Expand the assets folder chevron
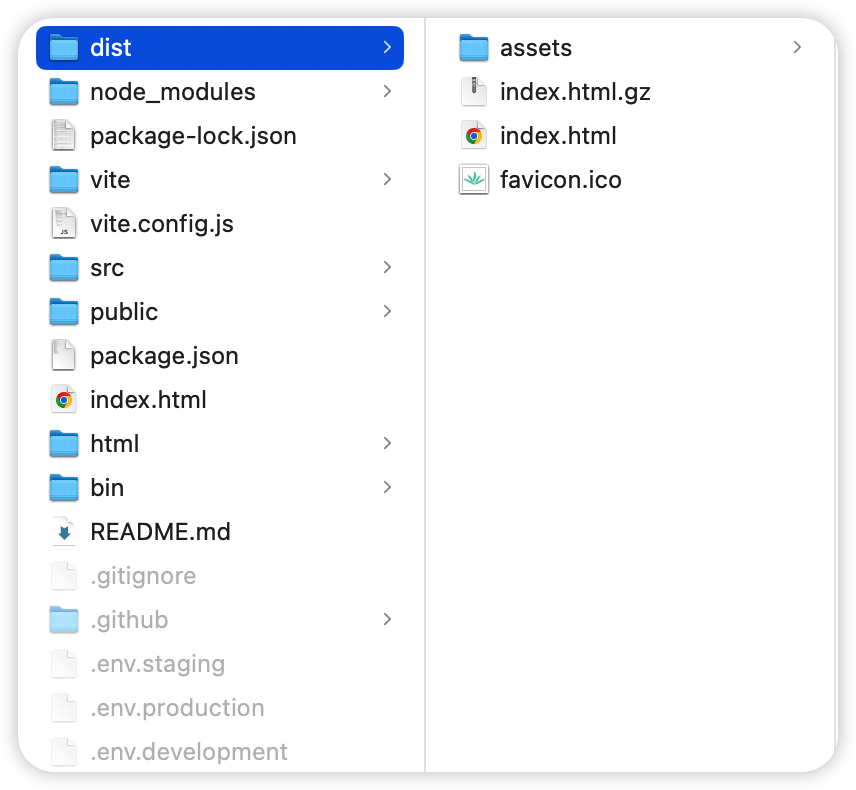 (797, 48)
